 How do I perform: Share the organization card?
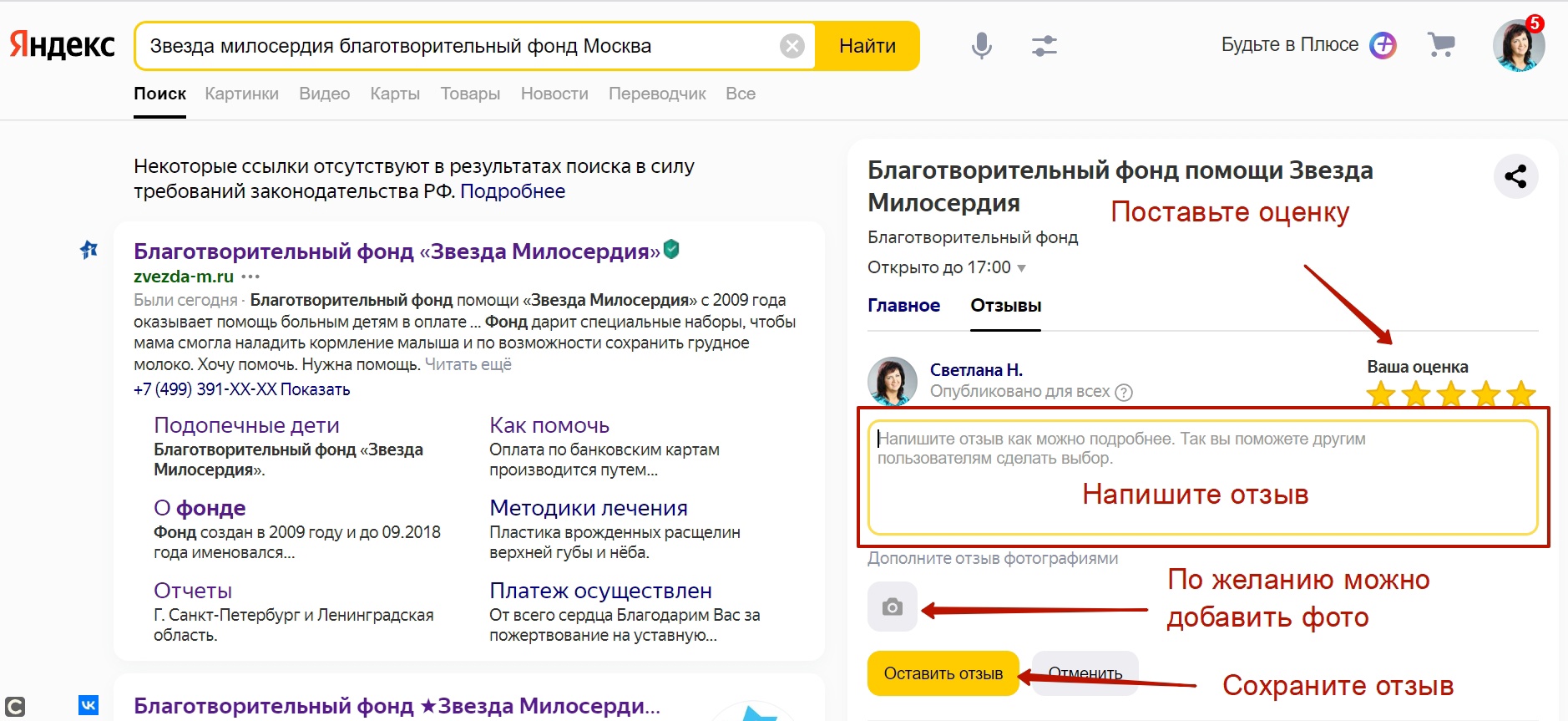1515,176
